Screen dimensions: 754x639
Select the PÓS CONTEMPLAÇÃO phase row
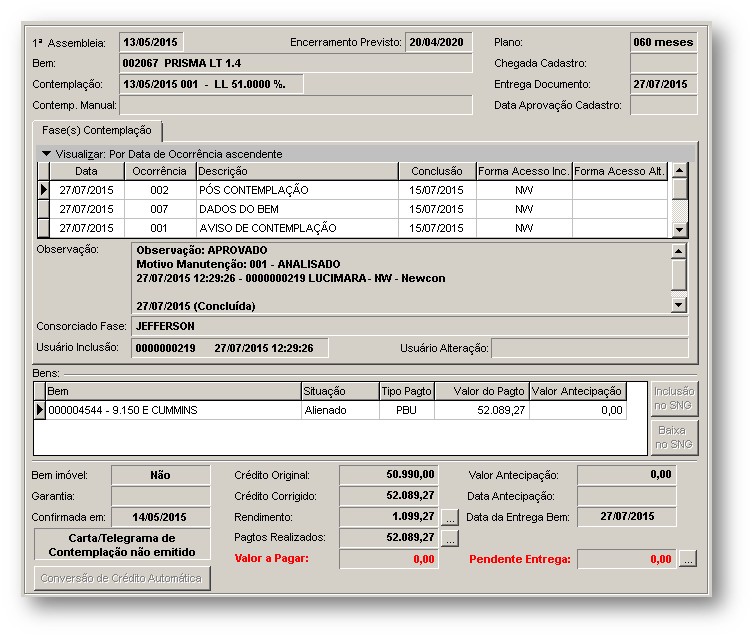[x=358, y=190]
